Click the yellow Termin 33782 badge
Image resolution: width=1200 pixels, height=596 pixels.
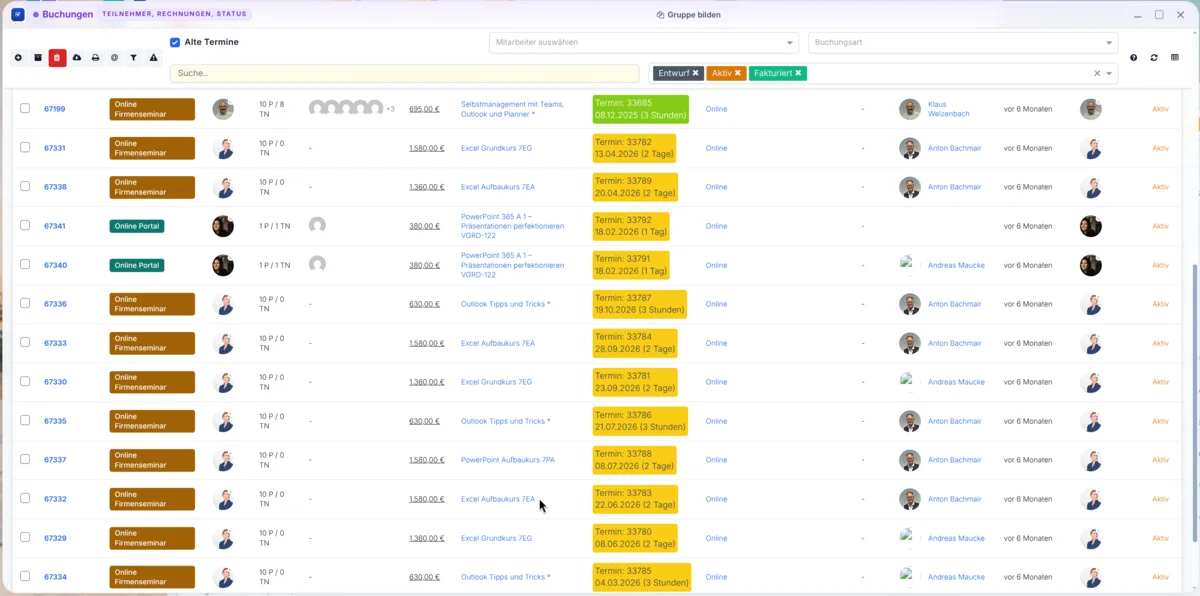(634, 148)
